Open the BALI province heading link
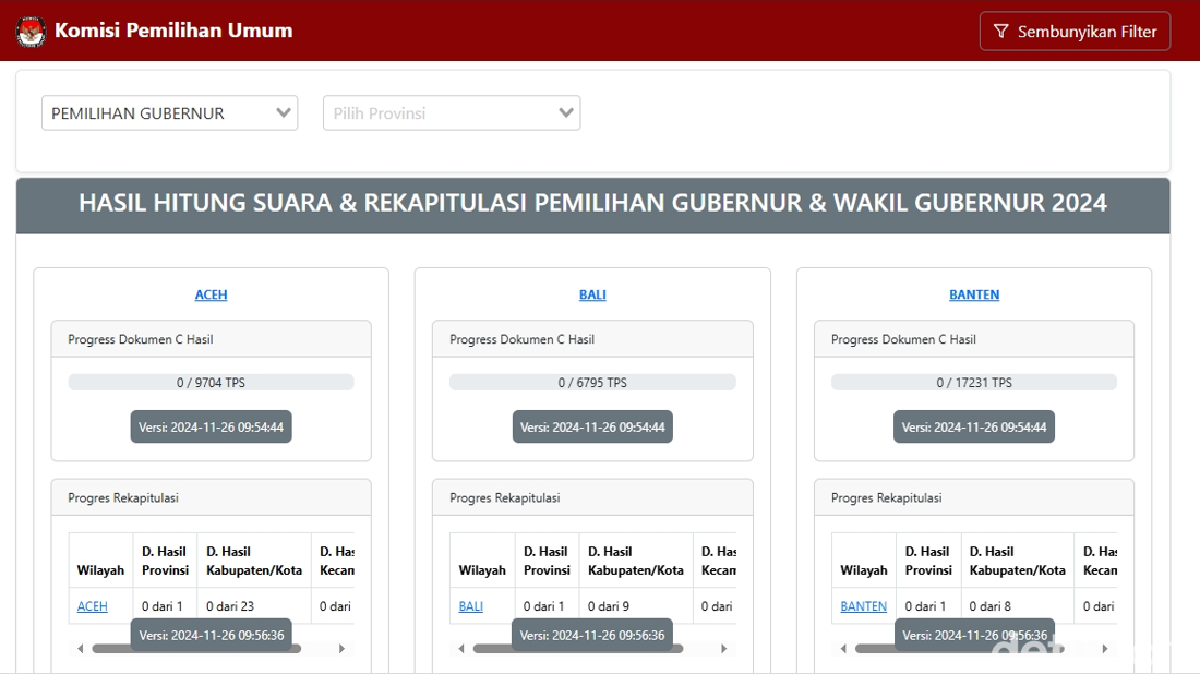 [x=592, y=295]
